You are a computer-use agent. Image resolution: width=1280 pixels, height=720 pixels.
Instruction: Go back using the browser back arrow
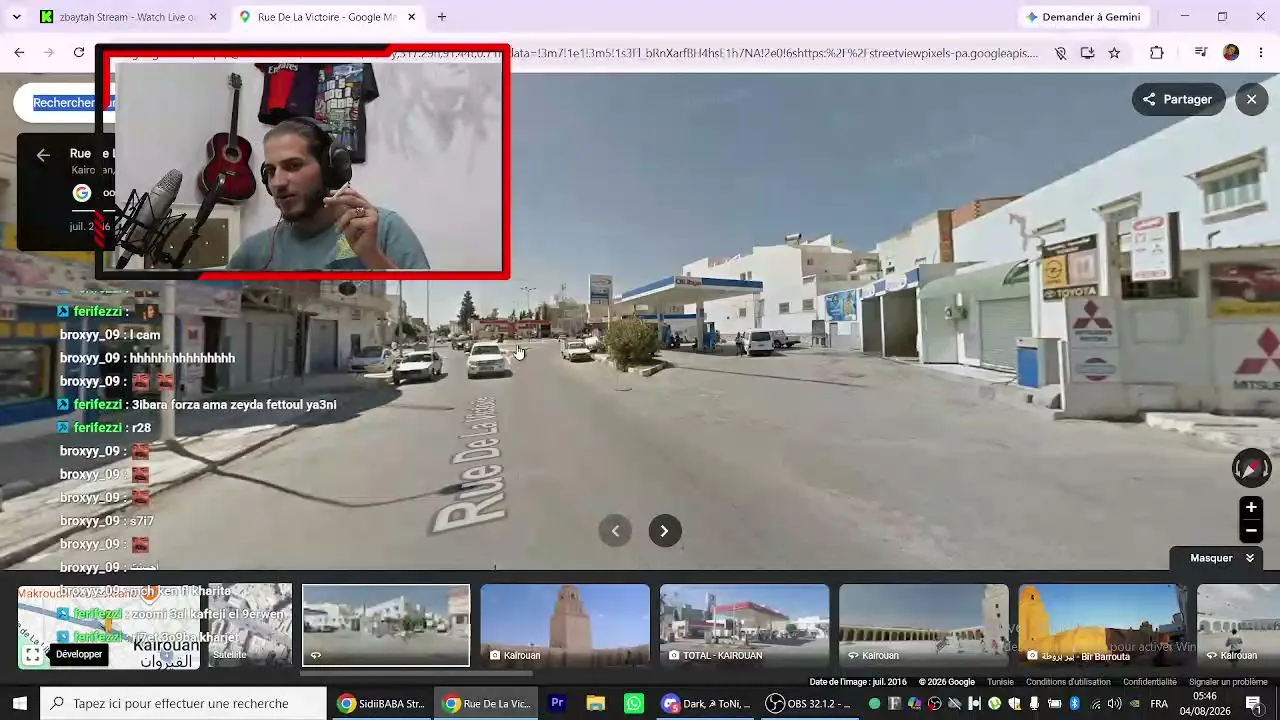19,53
